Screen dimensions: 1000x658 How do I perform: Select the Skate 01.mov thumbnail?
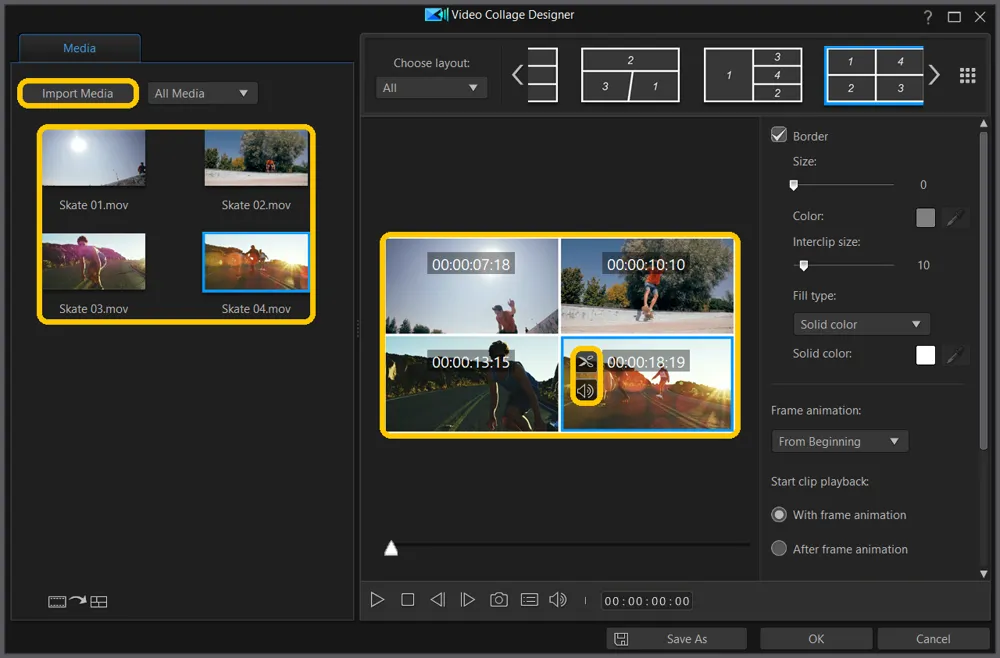click(x=94, y=158)
